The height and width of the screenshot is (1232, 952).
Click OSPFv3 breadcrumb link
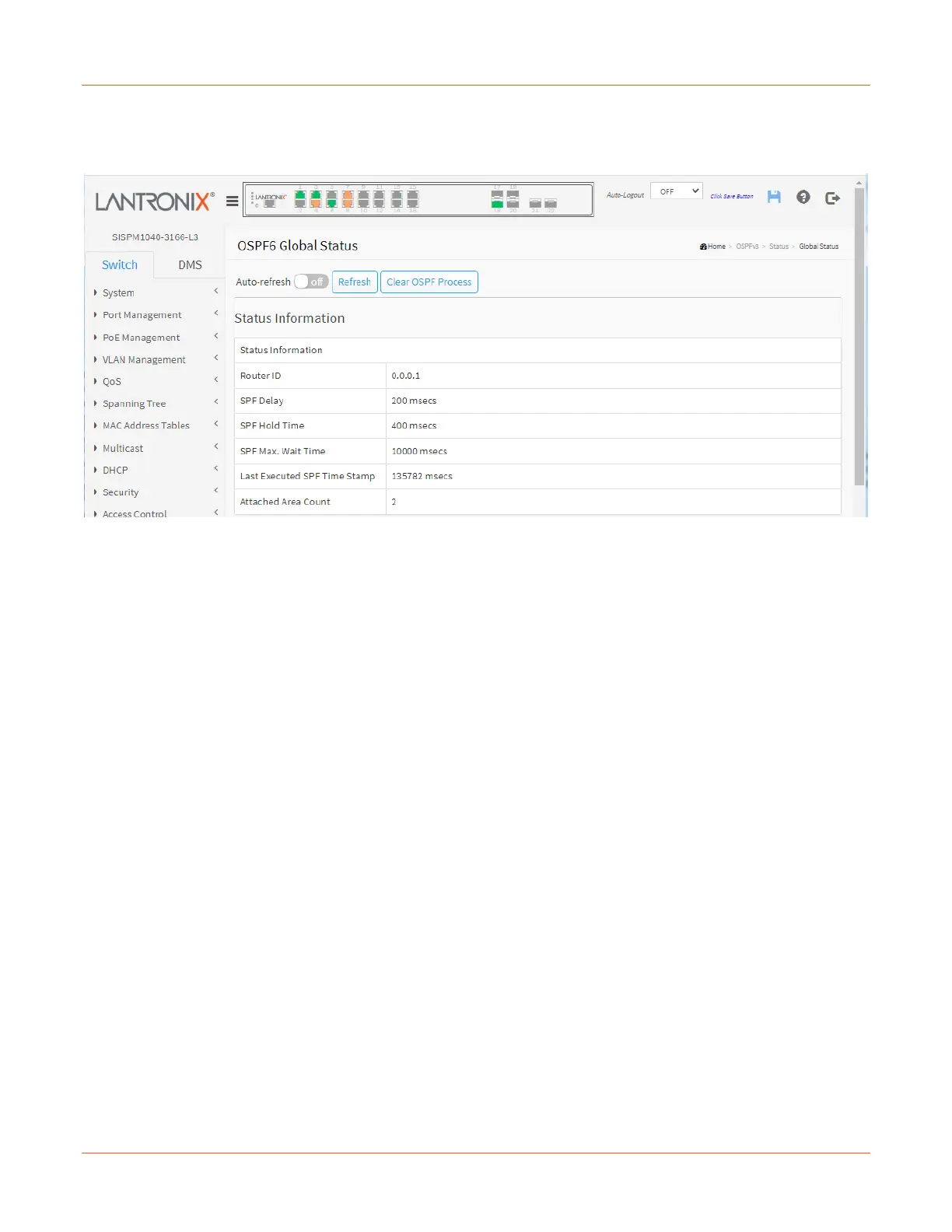click(x=747, y=247)
